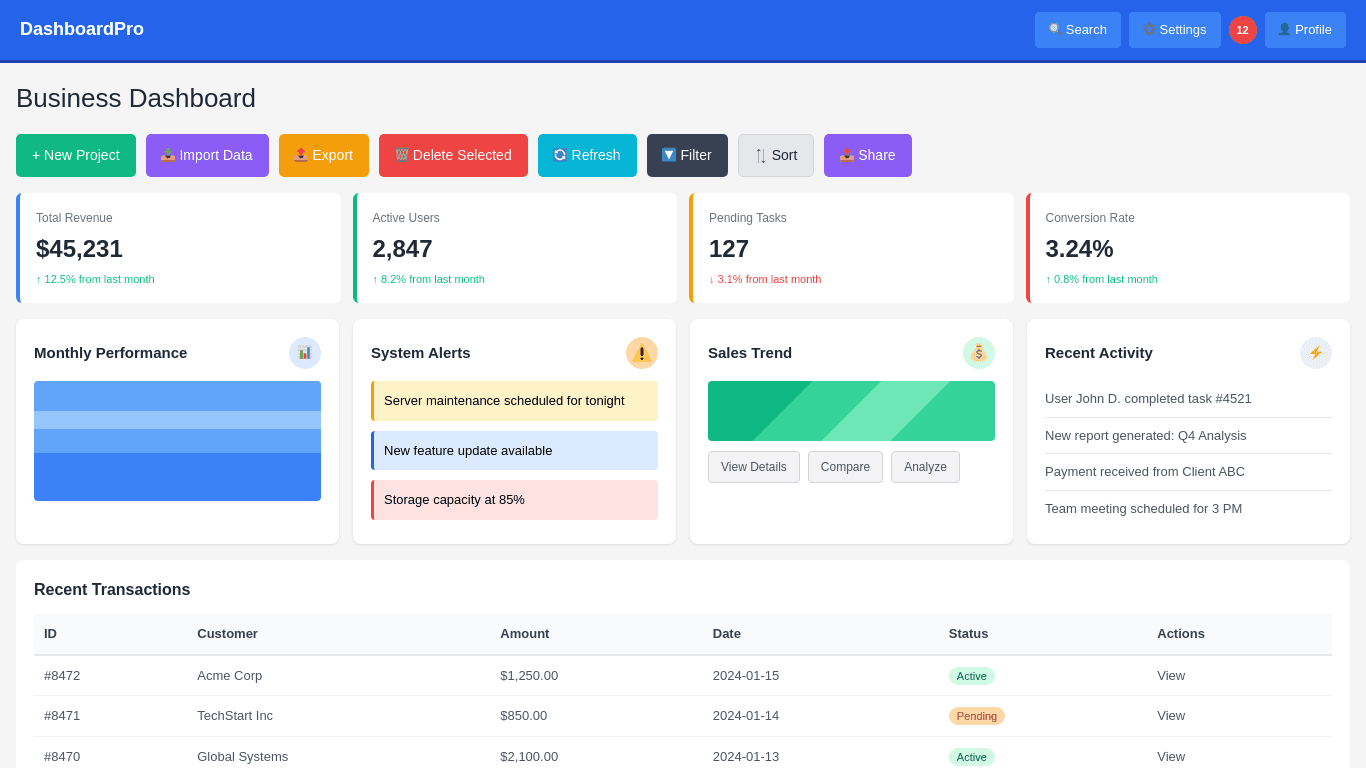This screenshot has width=1366, height=768.
Task: Click Import Data button
Action: pos(207,156)
